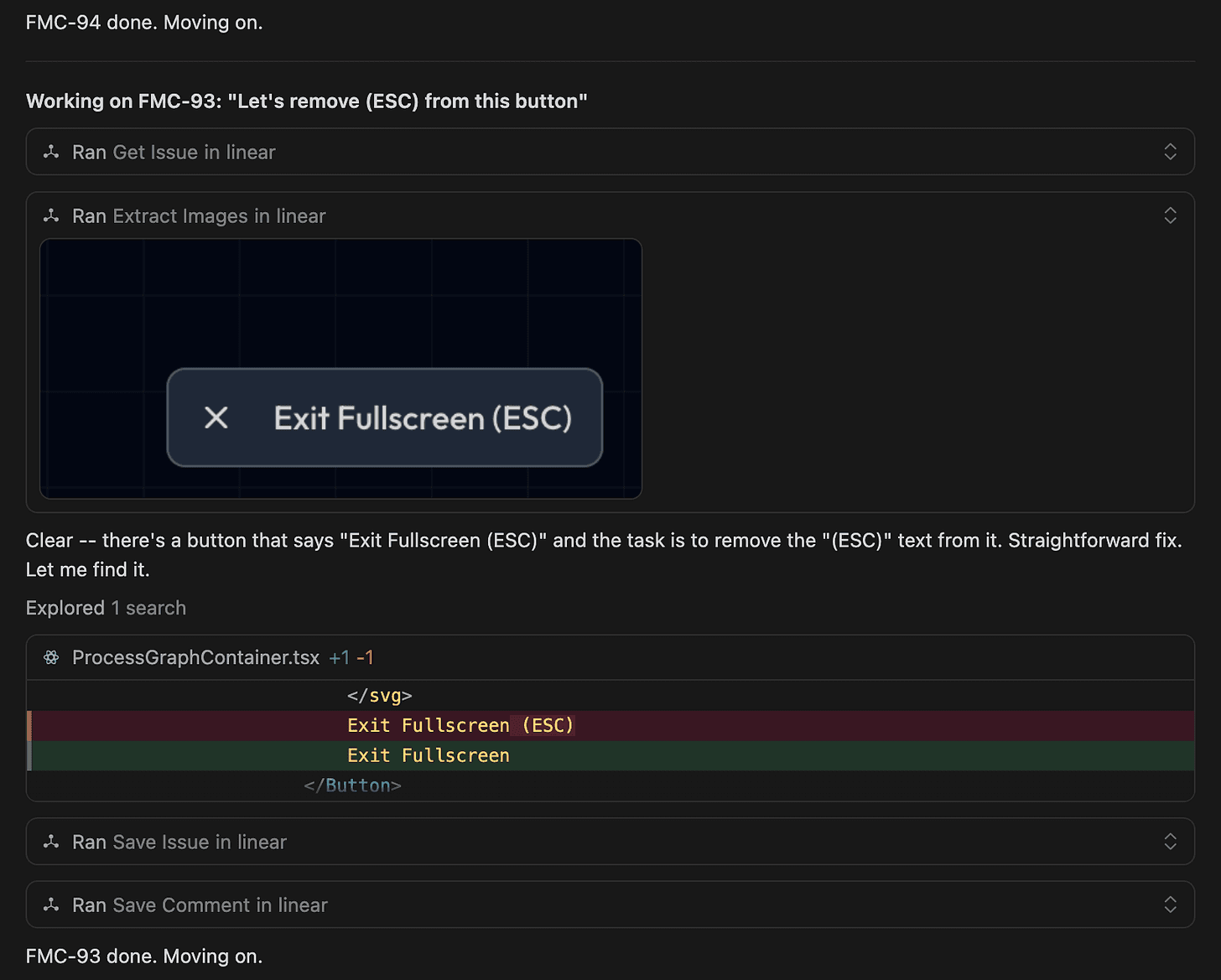Viewport: 1221px width, 980px height.
Task: Click the Ran Extract Images in linear label
Action: 199,215
